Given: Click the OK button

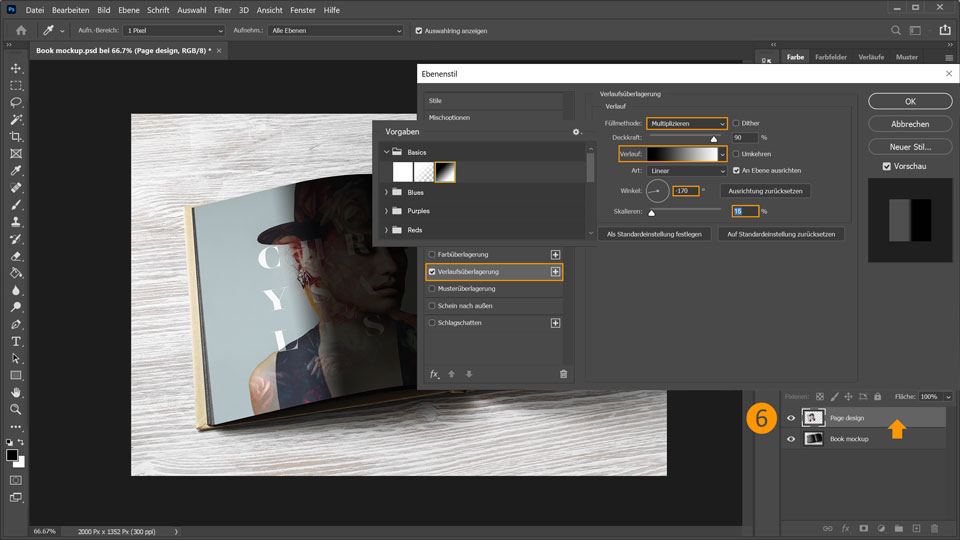Looking at the screenshot, I should (909, 101).
